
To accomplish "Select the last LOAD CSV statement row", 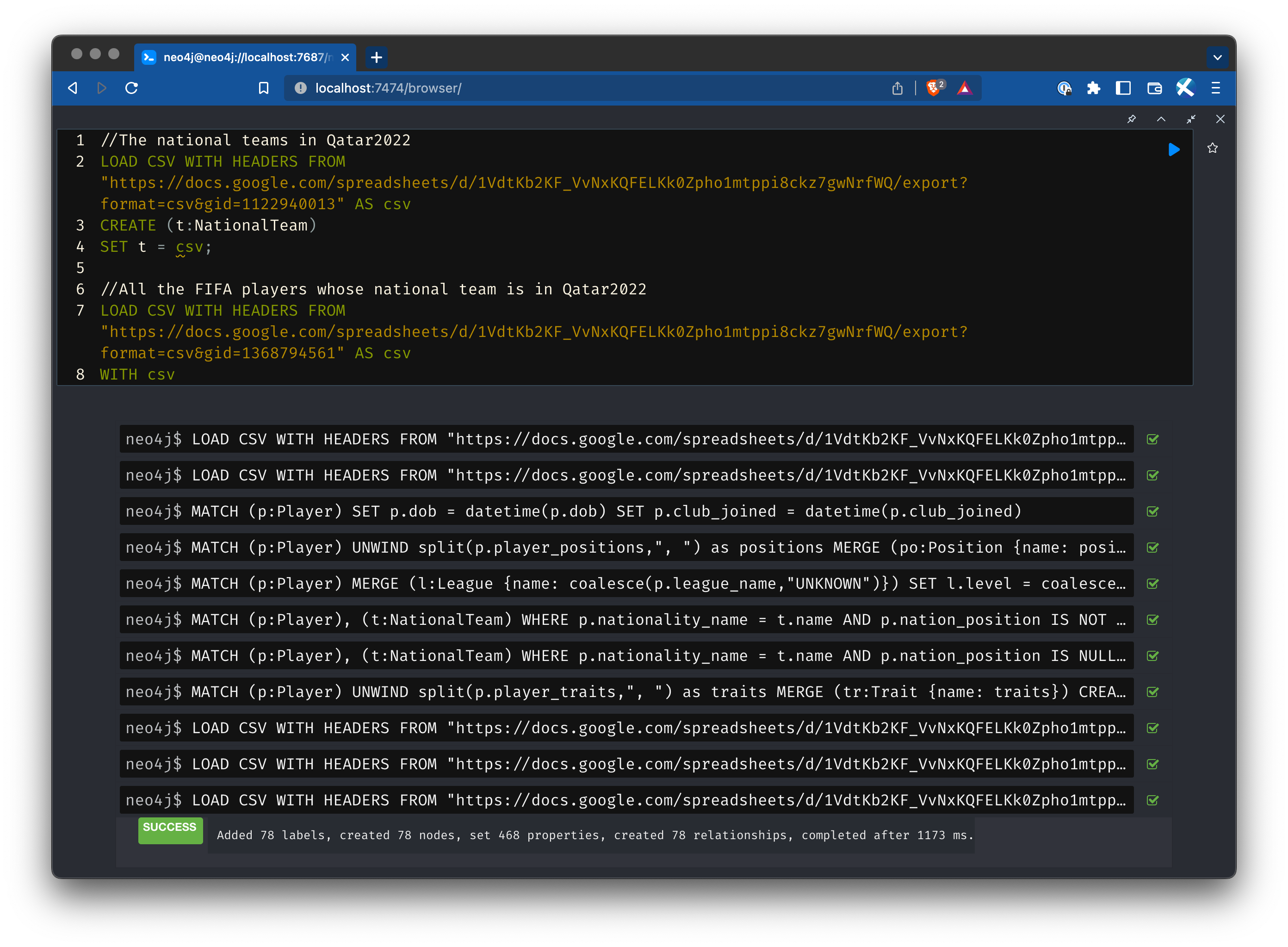I will pos(626,801).
